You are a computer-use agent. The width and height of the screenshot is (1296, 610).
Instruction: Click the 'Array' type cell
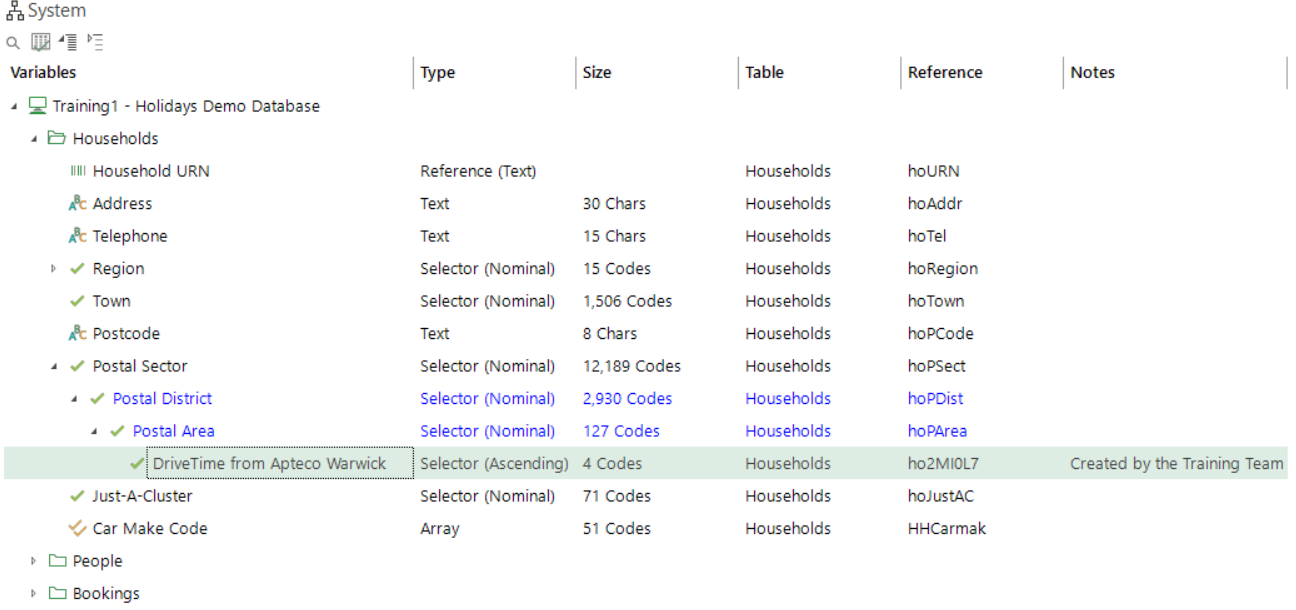click(x=439, y=528)
